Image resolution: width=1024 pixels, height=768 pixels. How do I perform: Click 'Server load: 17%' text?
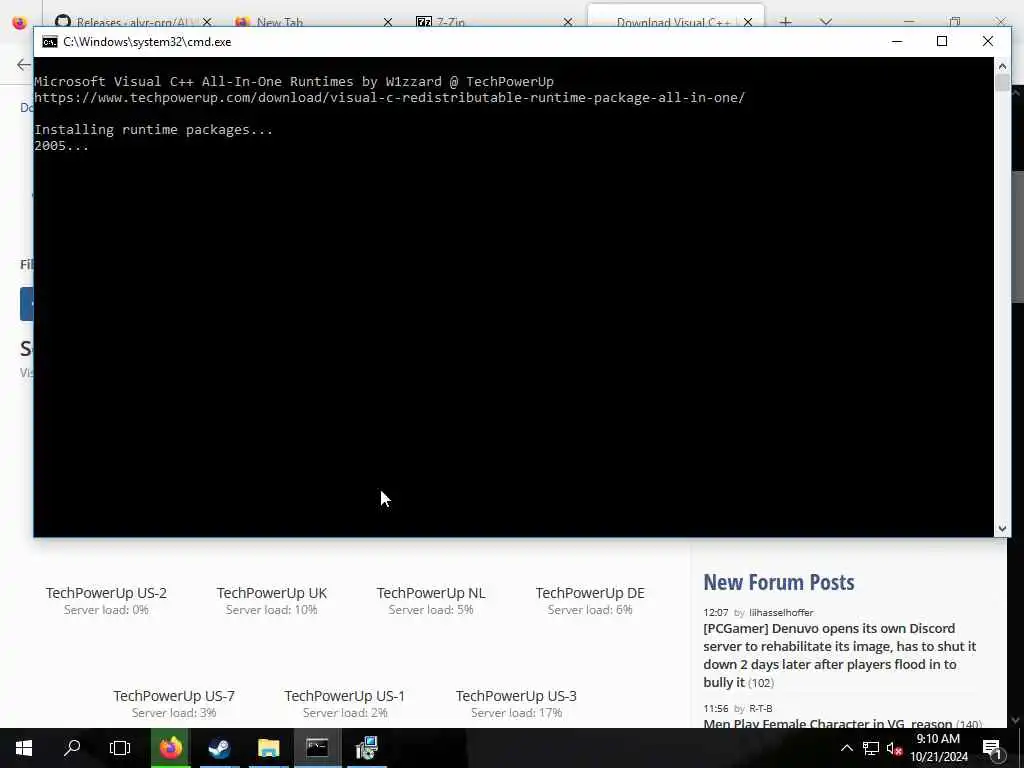516,713
